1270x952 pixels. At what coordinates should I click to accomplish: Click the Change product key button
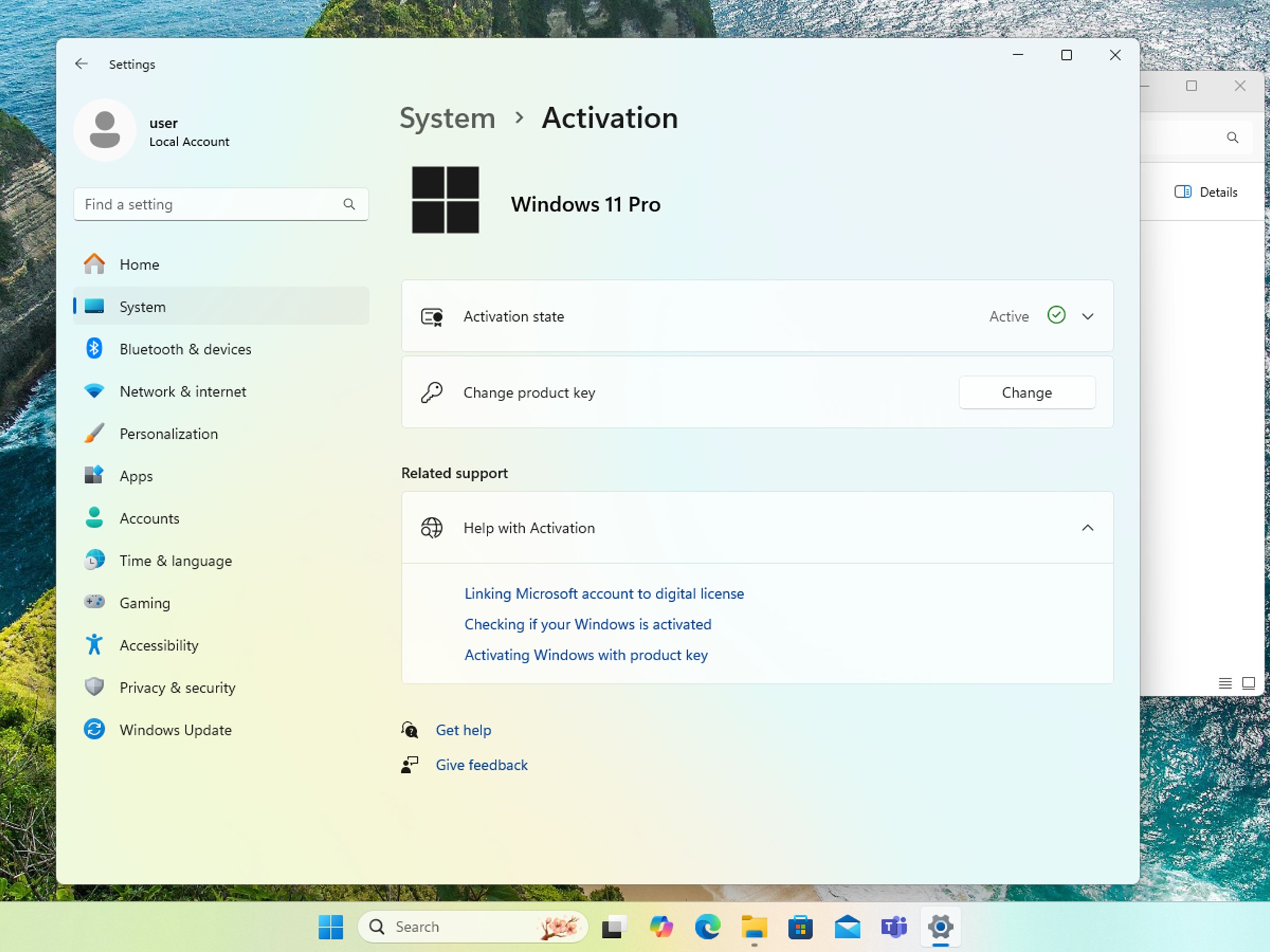(x=1027, y=392)
